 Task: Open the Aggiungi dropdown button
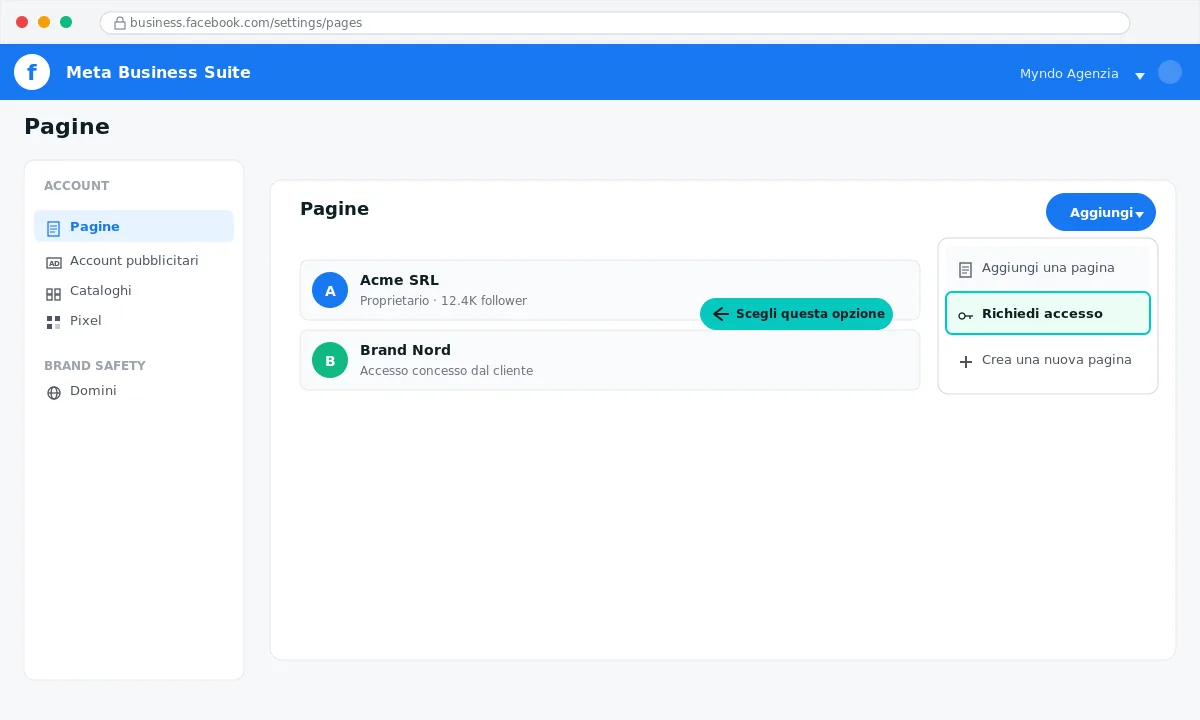click(x=1101, y=212)
